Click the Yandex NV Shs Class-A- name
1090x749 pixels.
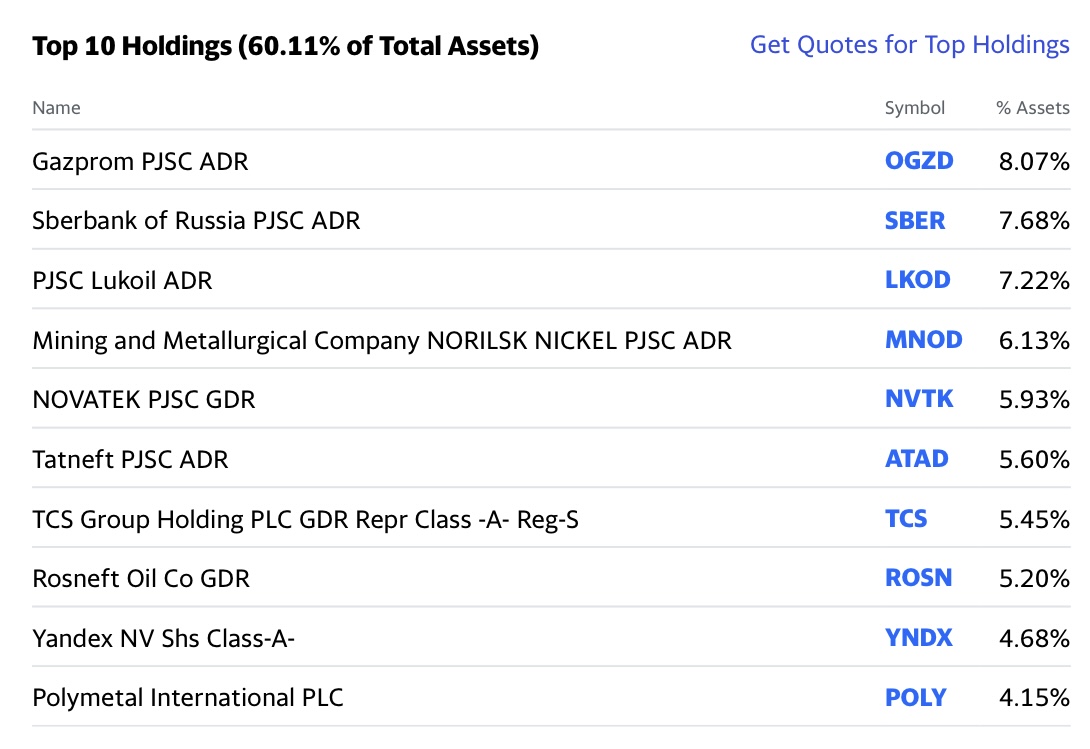163,638
